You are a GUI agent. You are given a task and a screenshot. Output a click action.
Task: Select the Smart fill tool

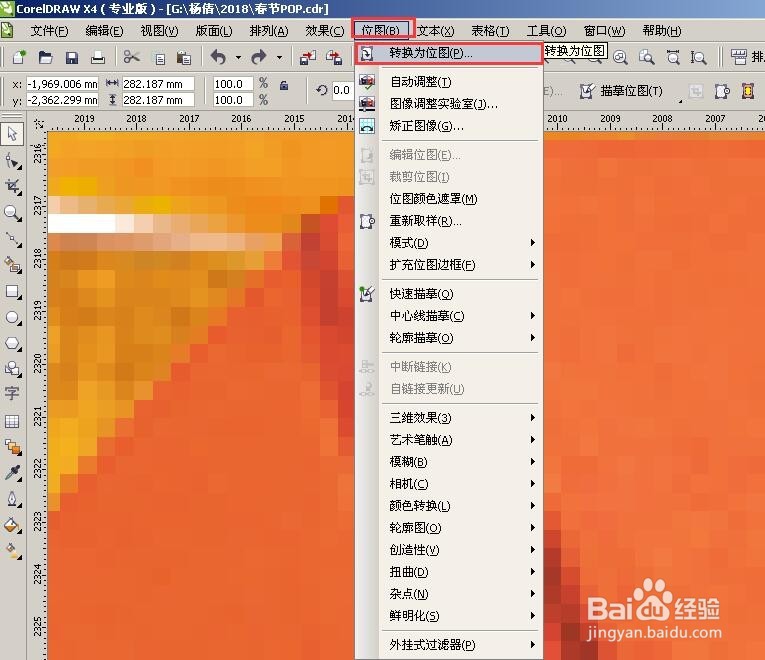[12, 266]
